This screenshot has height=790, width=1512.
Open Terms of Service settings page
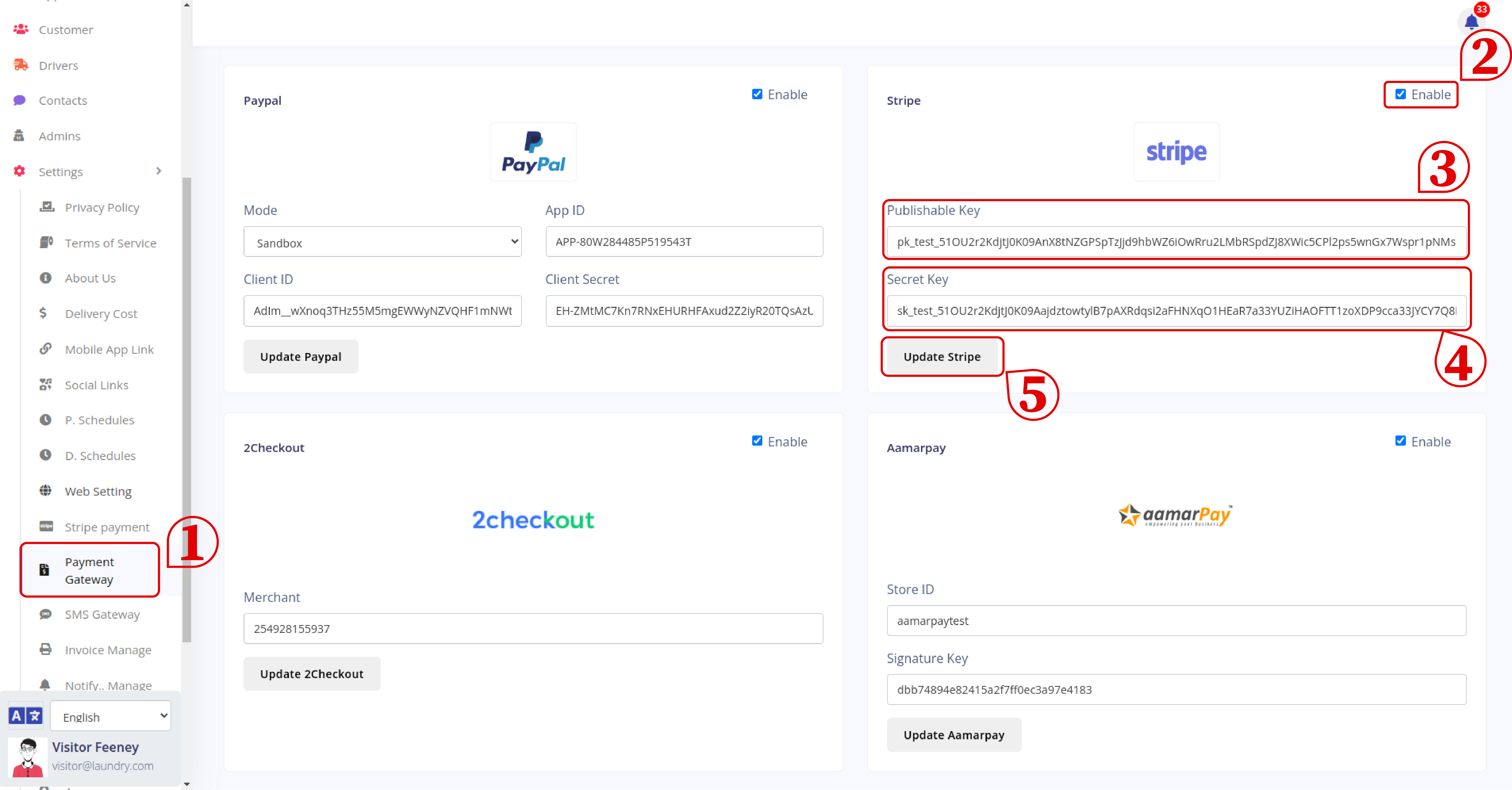coord(110,243)
